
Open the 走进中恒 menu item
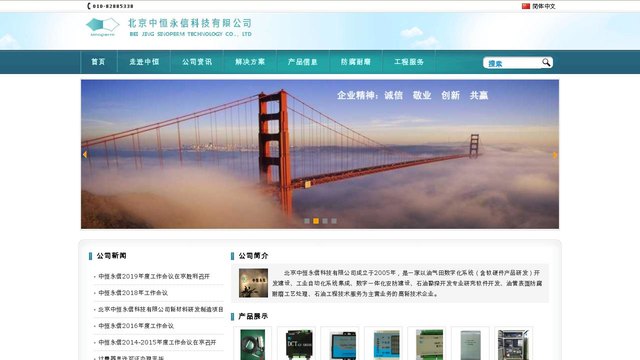click(144, 62)
